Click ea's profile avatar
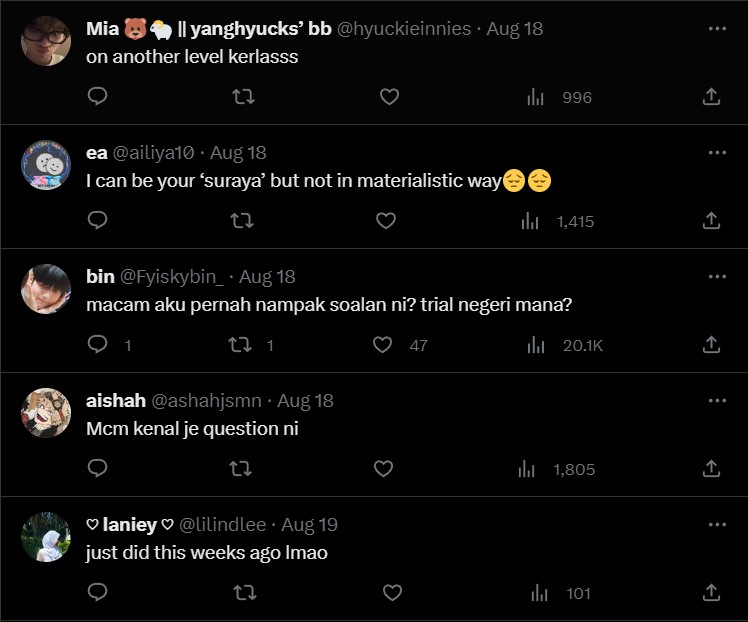The width and height of the screenshot is (748, 622). pyautogui.click(x=46, y=165)
